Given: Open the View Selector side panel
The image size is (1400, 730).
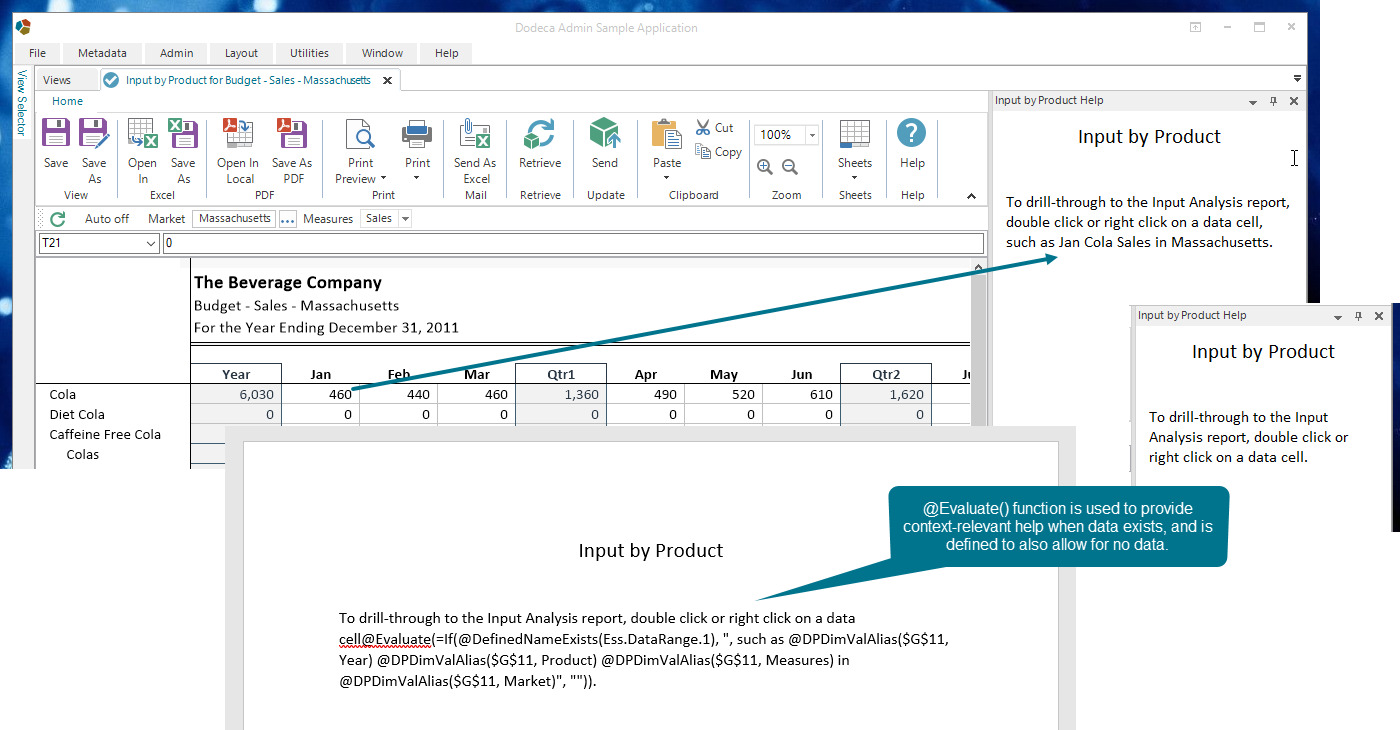Looking at the screenshot, I should (22, 103).
